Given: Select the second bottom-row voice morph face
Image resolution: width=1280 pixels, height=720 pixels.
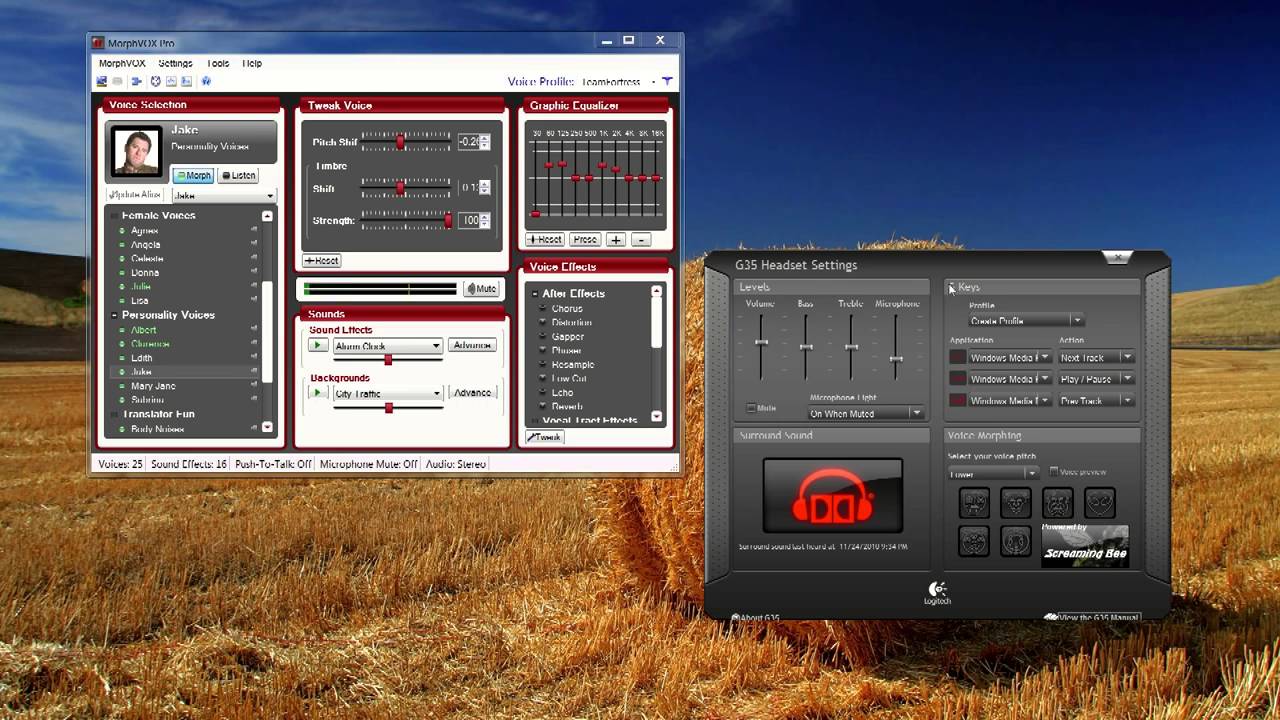Looking at the screenshot, I should coord(1016,541).
